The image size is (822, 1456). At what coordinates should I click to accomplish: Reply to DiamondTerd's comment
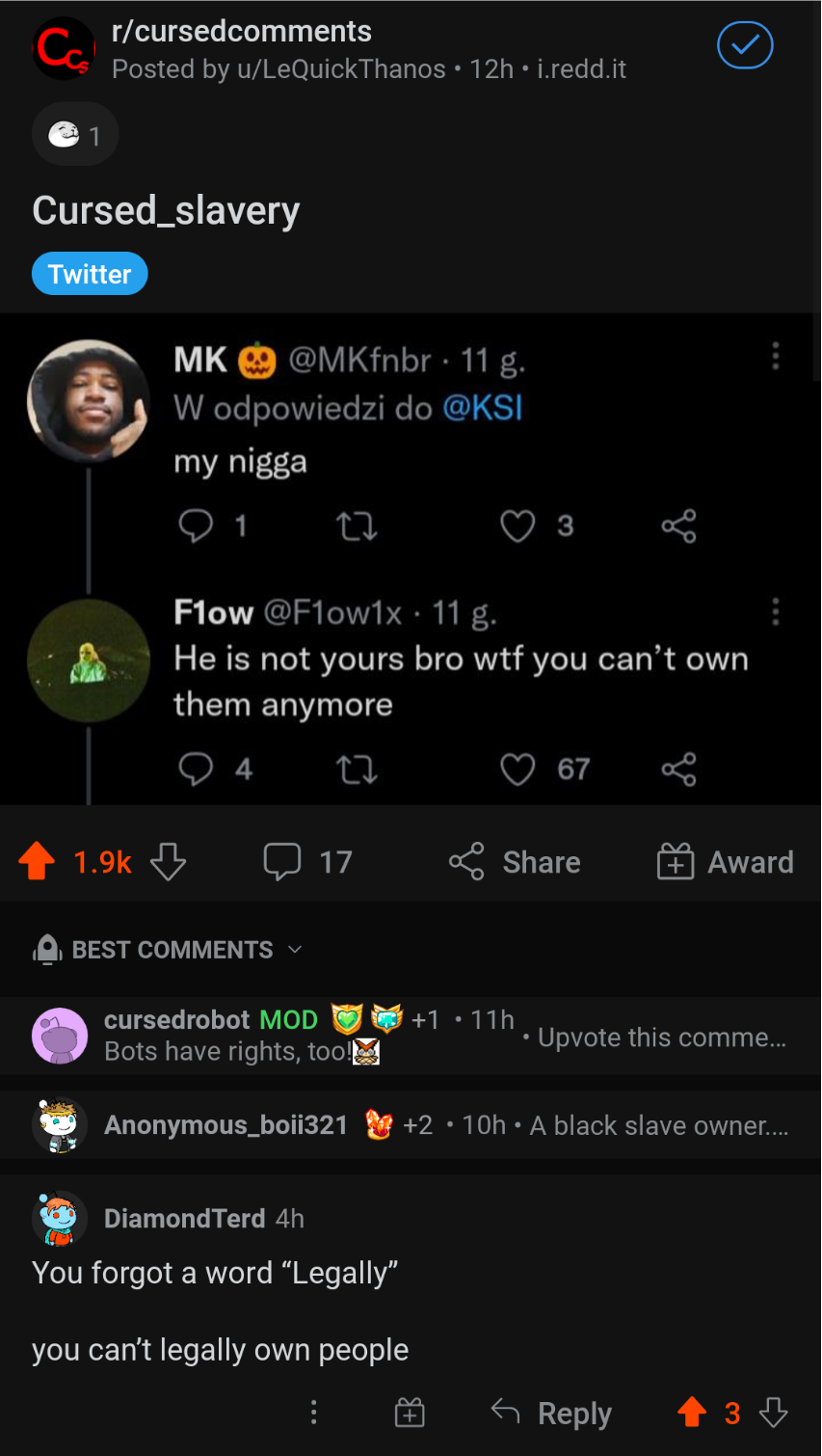coord(552,1413)
